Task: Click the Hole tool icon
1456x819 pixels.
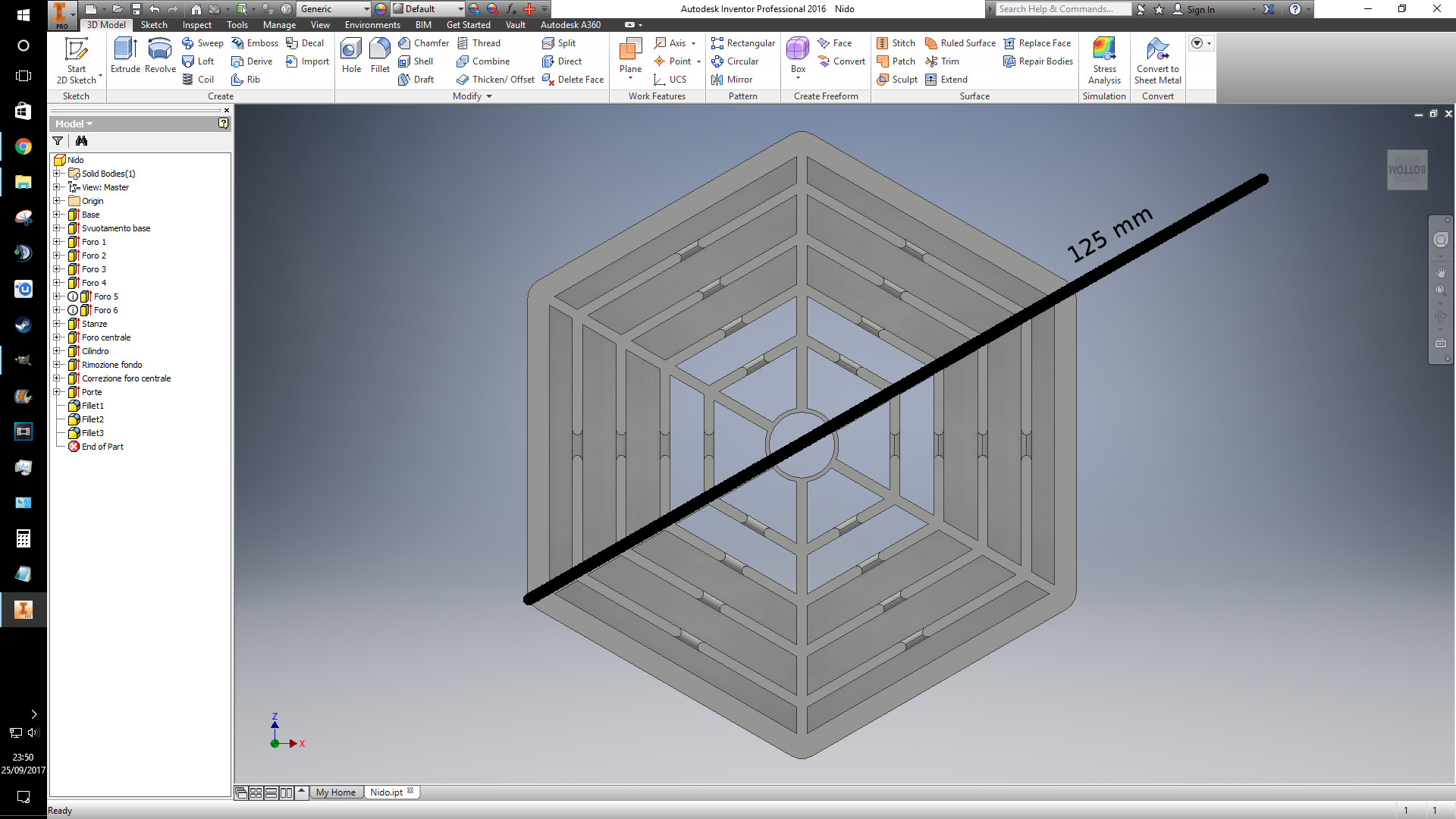Action: 351,55
